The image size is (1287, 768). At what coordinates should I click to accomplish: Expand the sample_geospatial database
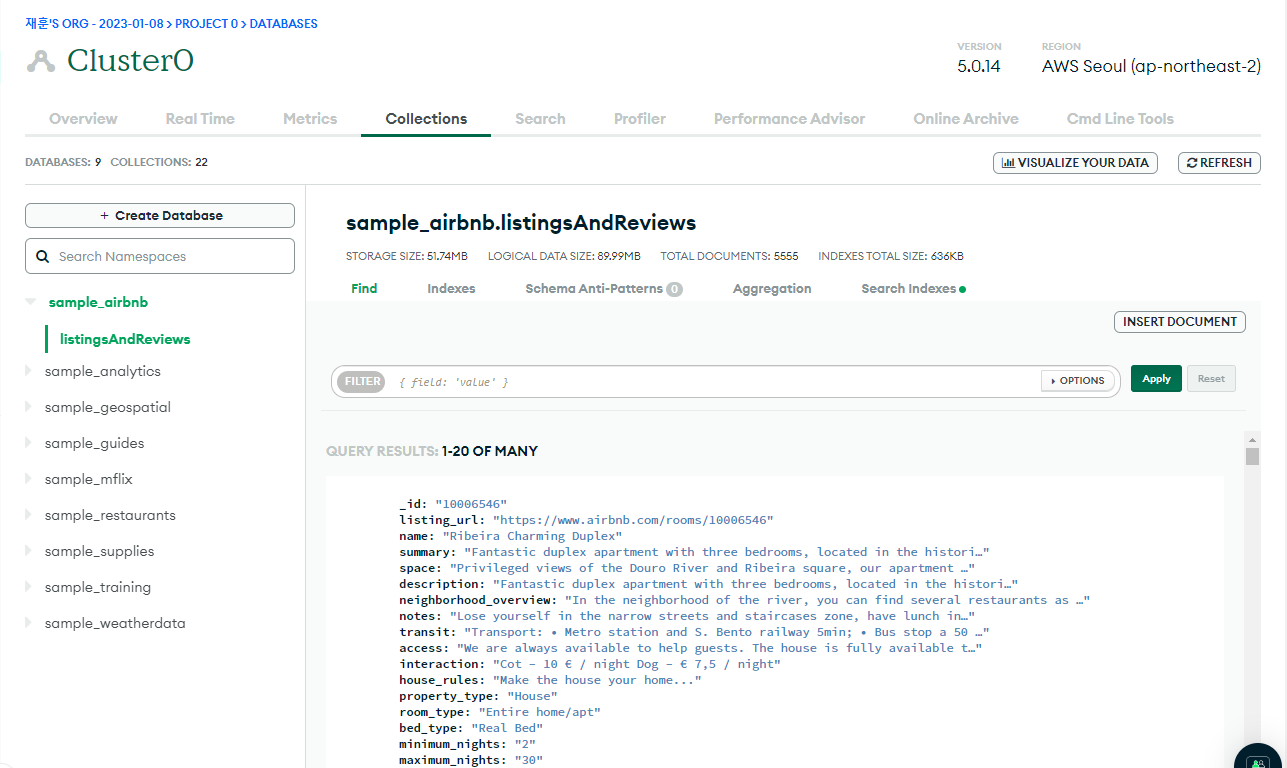[x=29, y=407]
